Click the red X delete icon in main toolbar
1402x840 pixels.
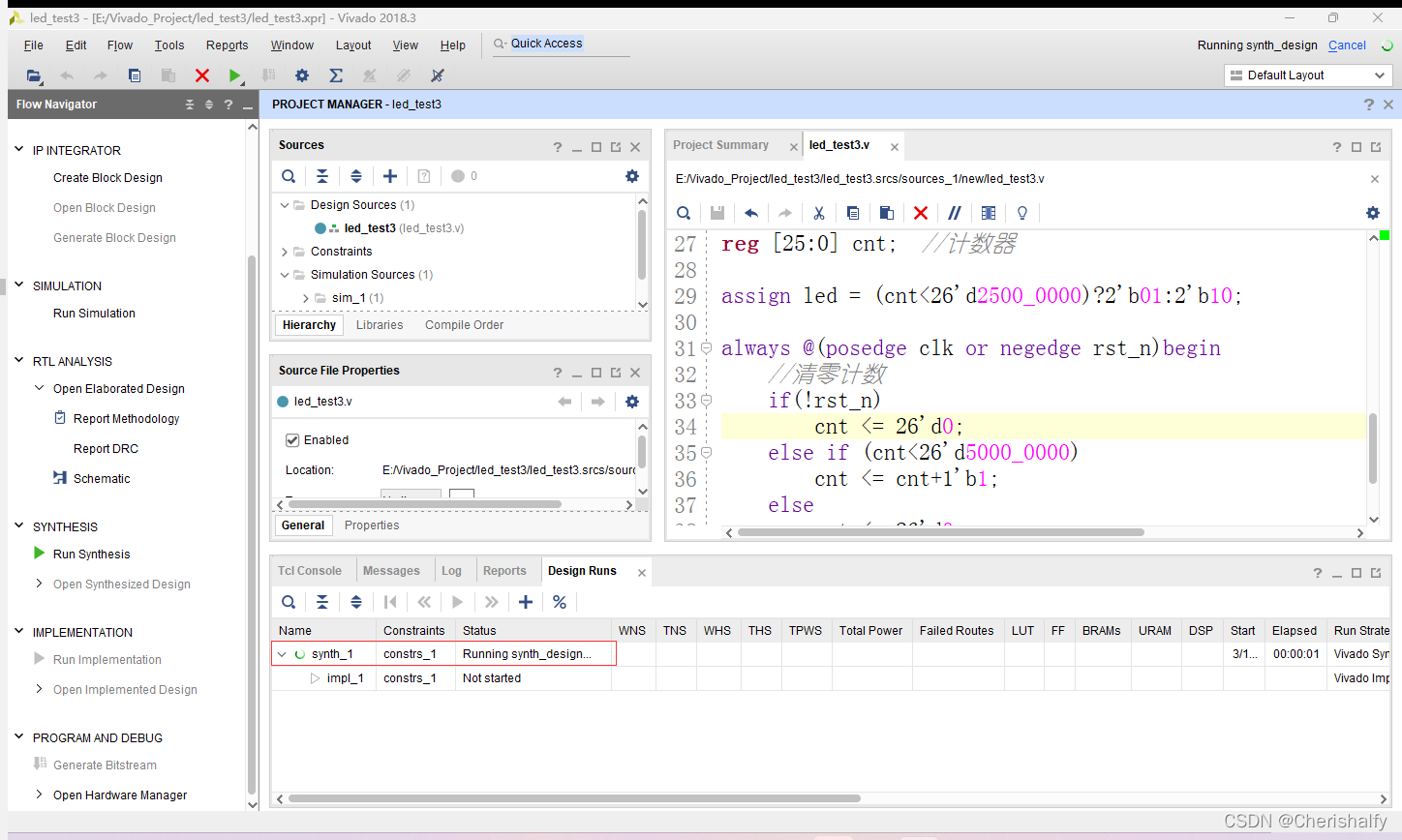(202, 75)
